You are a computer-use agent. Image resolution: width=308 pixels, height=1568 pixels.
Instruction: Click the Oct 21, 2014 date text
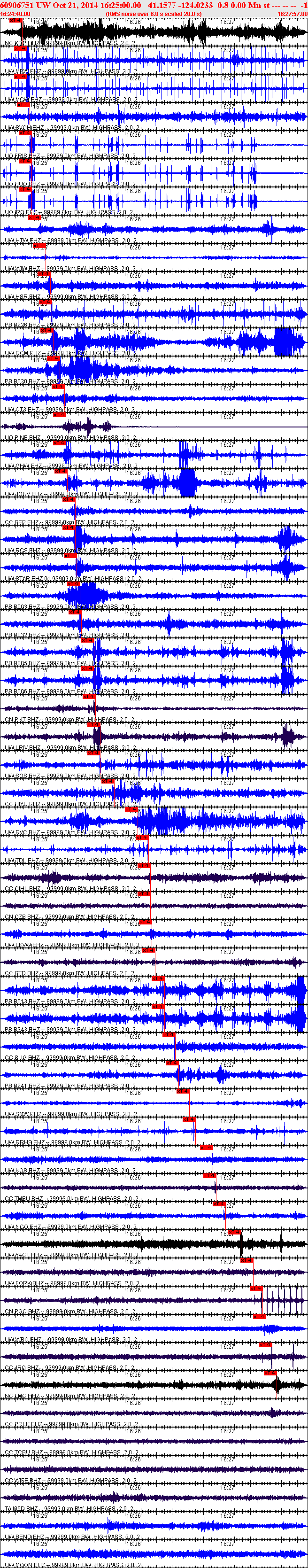[x=76, y=5]
